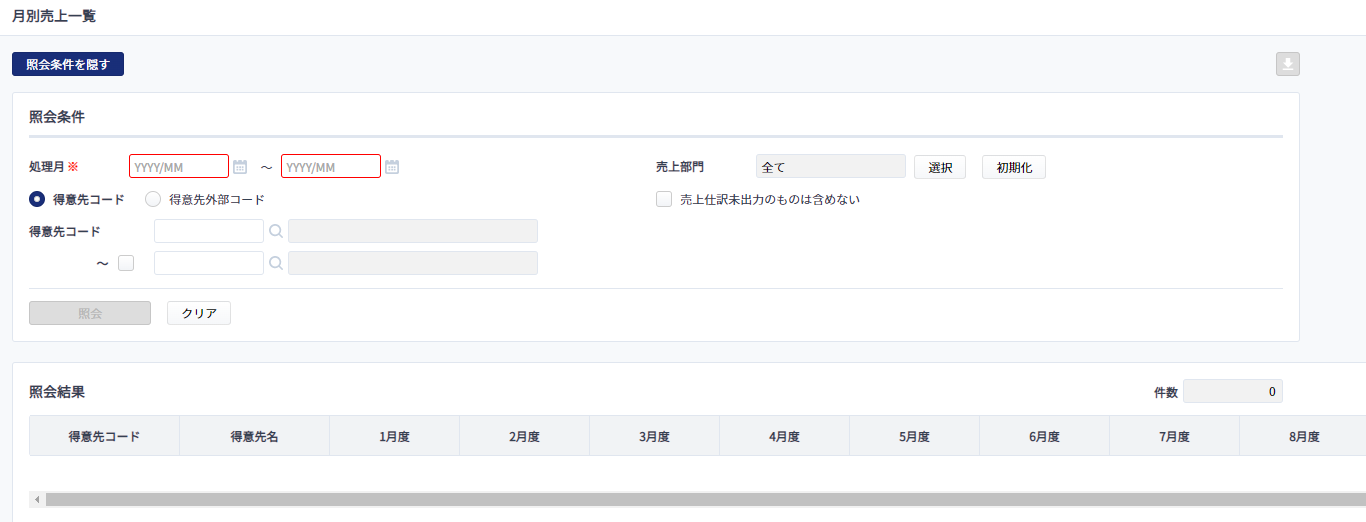This screenshot has width=1366, height=522.
Task: Click the first 得意先コード input field
Action: 209,231
